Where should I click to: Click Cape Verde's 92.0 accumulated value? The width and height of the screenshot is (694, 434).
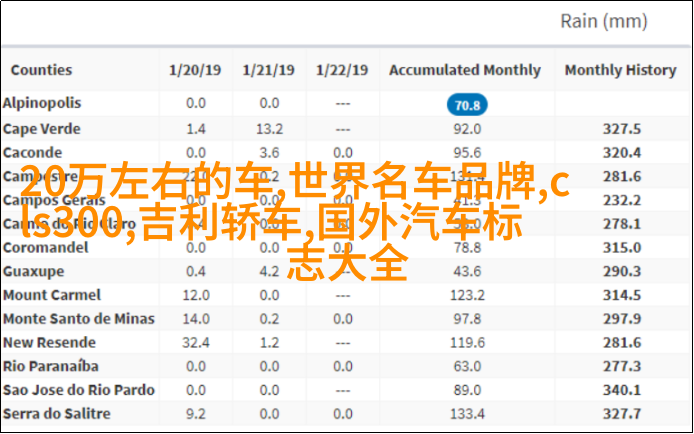pos(467,129)
